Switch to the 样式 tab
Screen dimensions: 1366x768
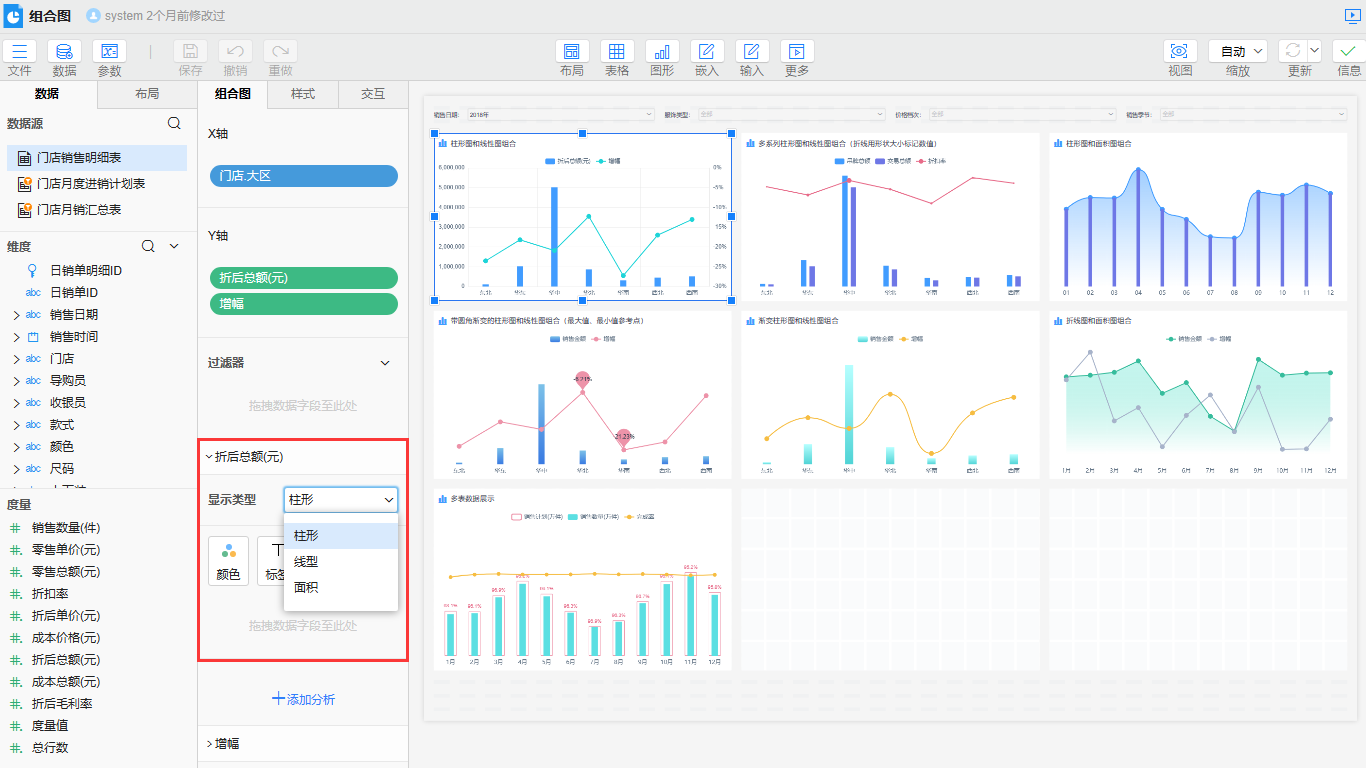(303, 94)
